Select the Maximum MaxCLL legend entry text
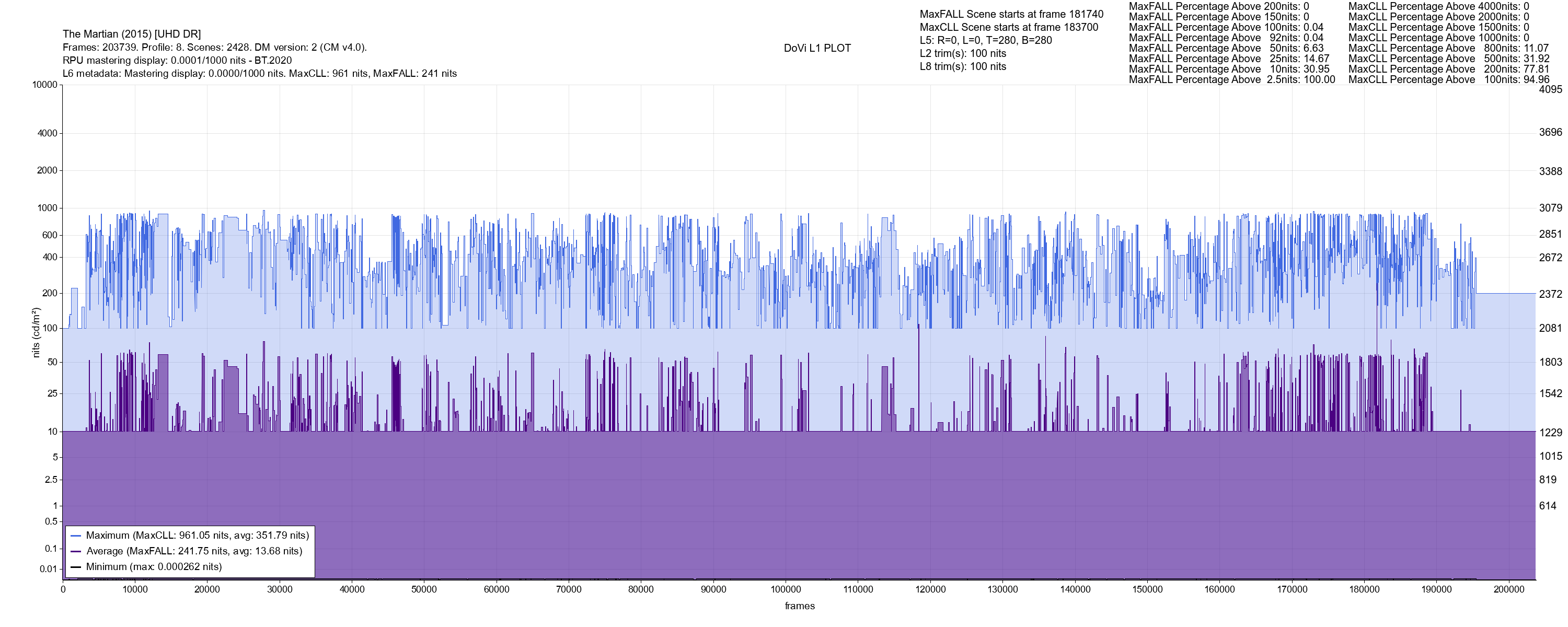1568x627 pixels. 197,536
